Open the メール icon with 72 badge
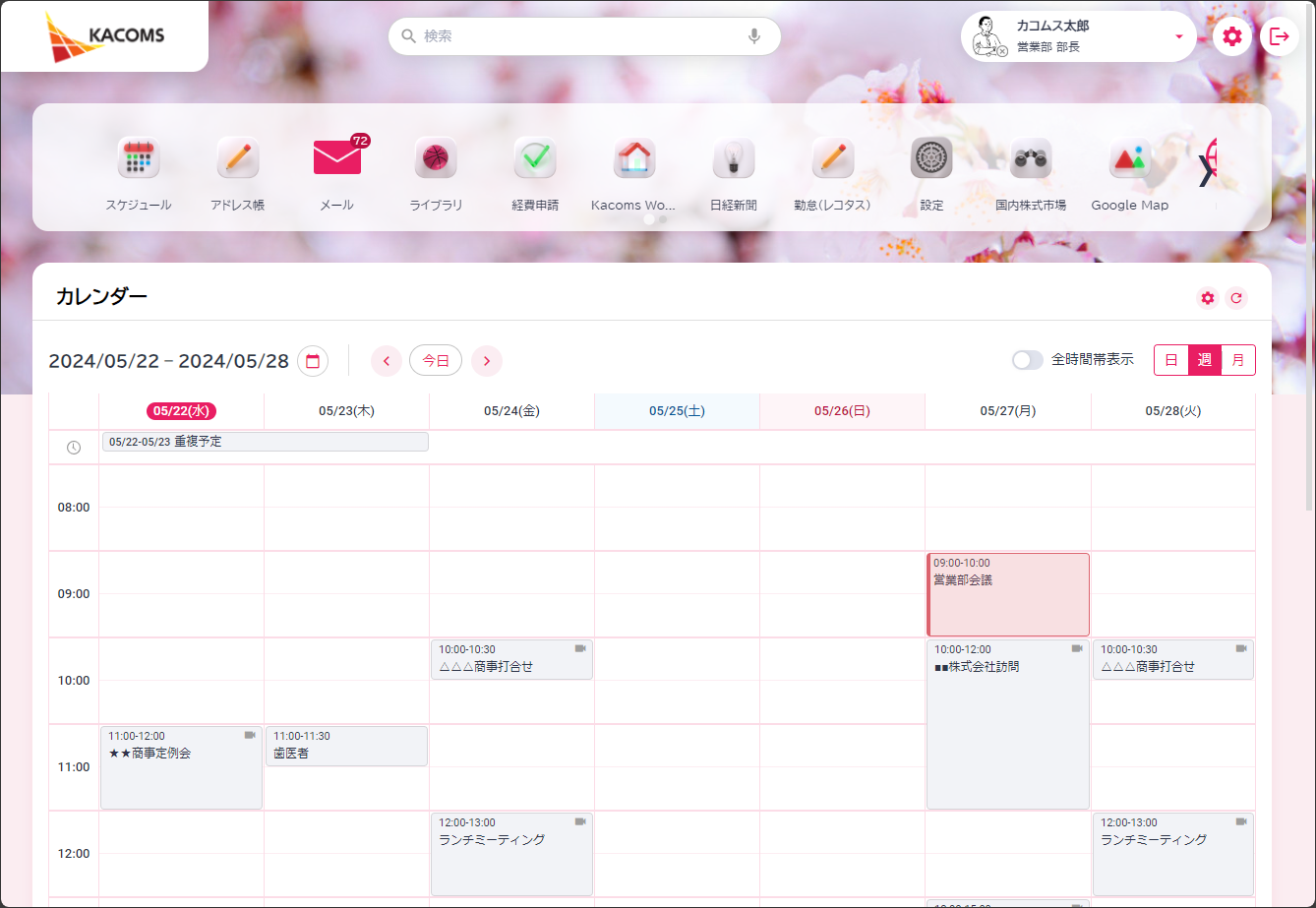This screenshot has height=908, width=1316. click(x=337, y=158)
